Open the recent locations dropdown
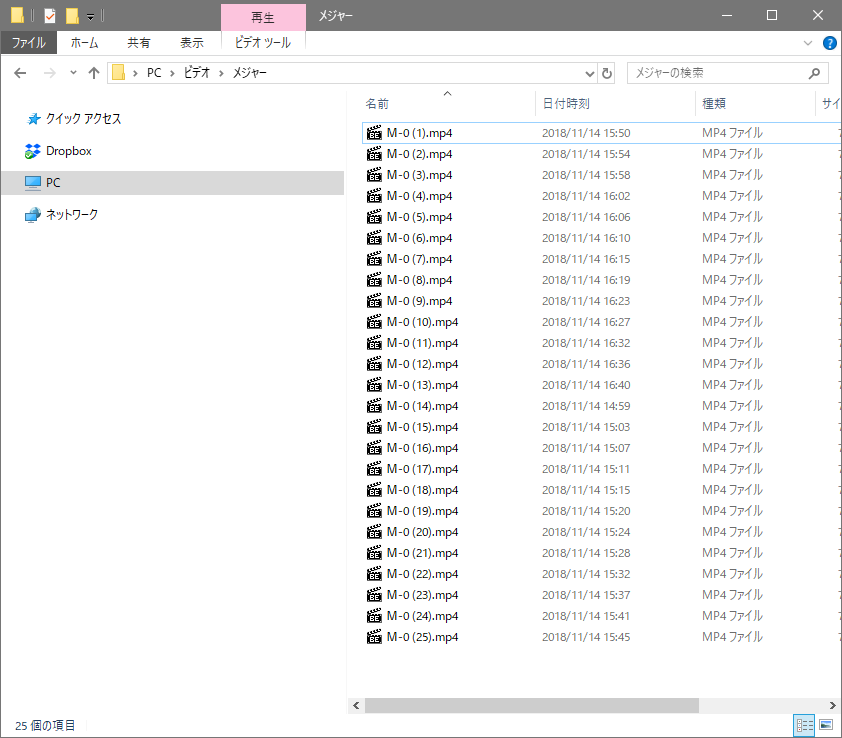This screenshot has height=738, width=842. [x=73, y=73]
